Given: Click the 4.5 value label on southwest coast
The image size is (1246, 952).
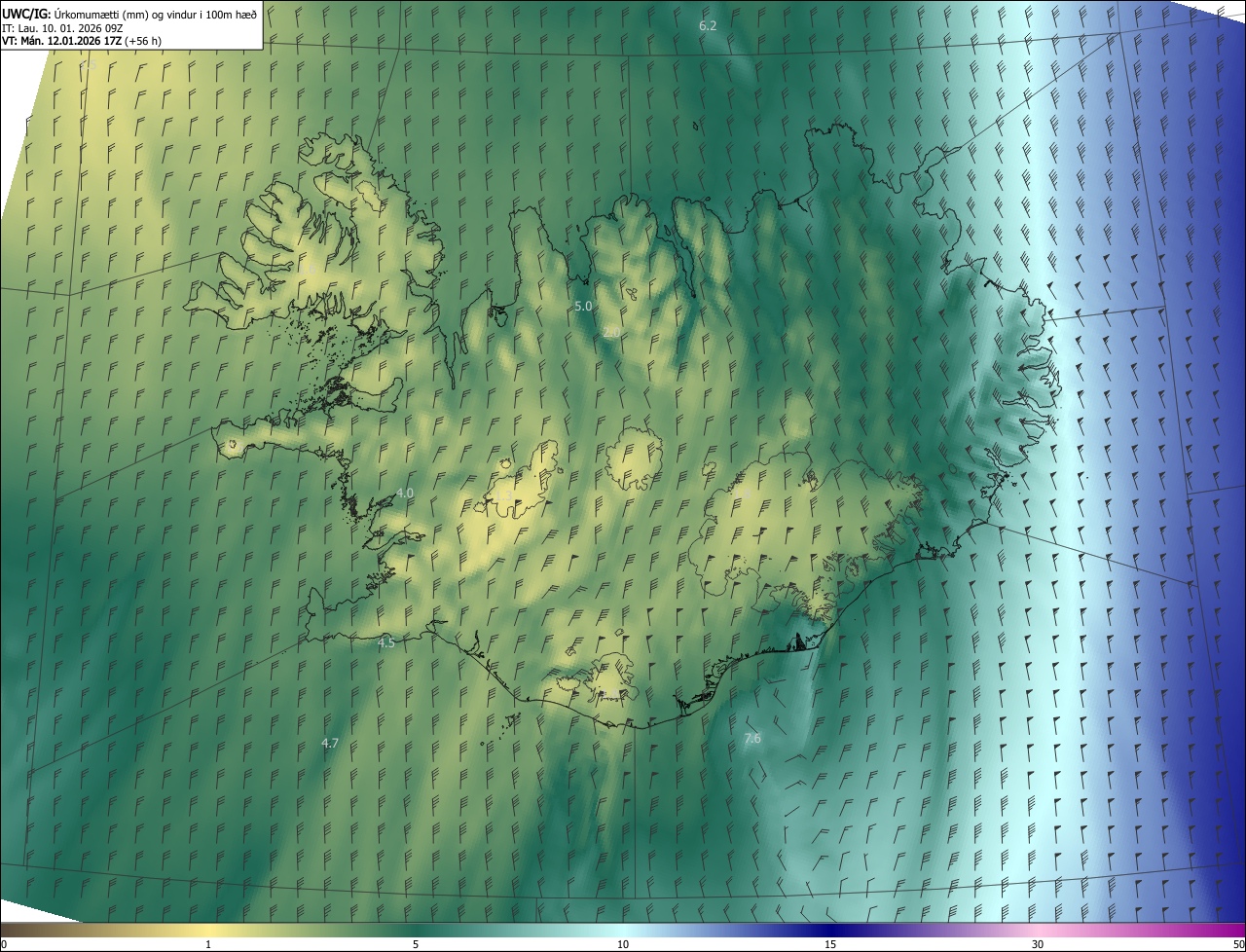Looking at the screenshot, I should (x=386, y=642).
